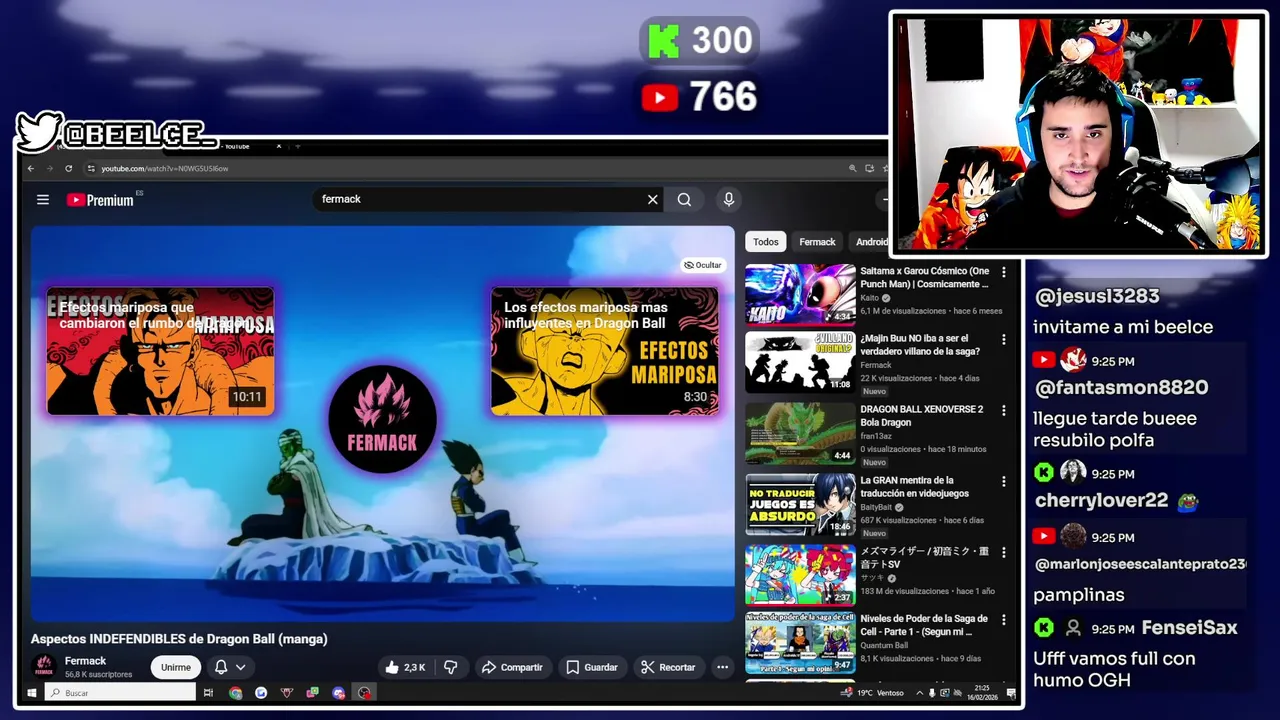Open options for Niveles de Poder video

click(1004, 620)
